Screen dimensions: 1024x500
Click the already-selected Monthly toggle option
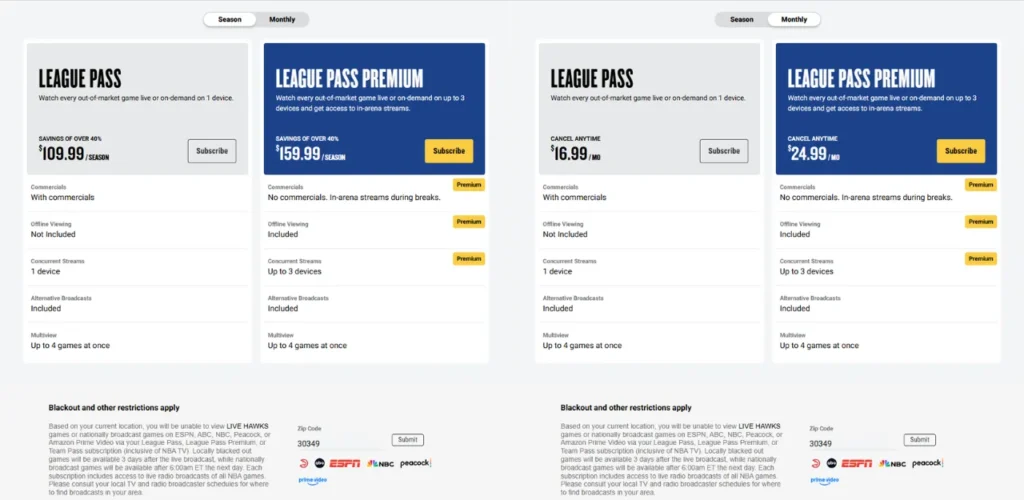click(x=794, y=19)
